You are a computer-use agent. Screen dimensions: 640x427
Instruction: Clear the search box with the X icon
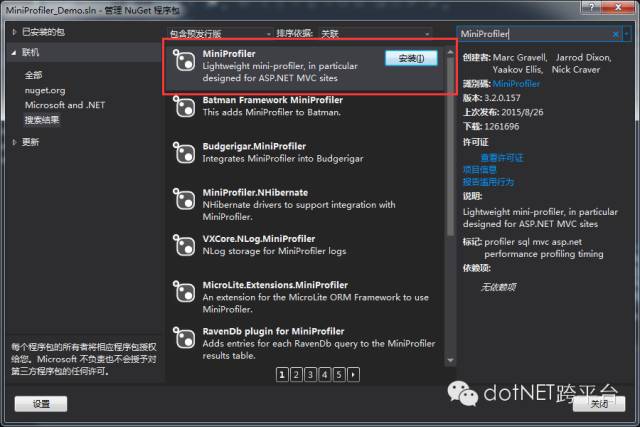point(616,34)
